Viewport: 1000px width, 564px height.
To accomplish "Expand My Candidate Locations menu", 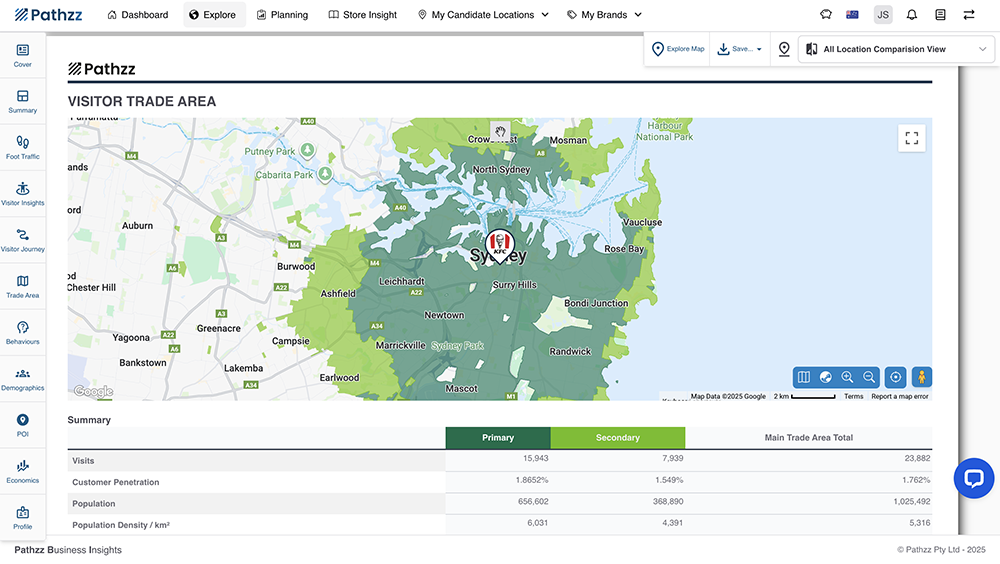I will 483,15.
